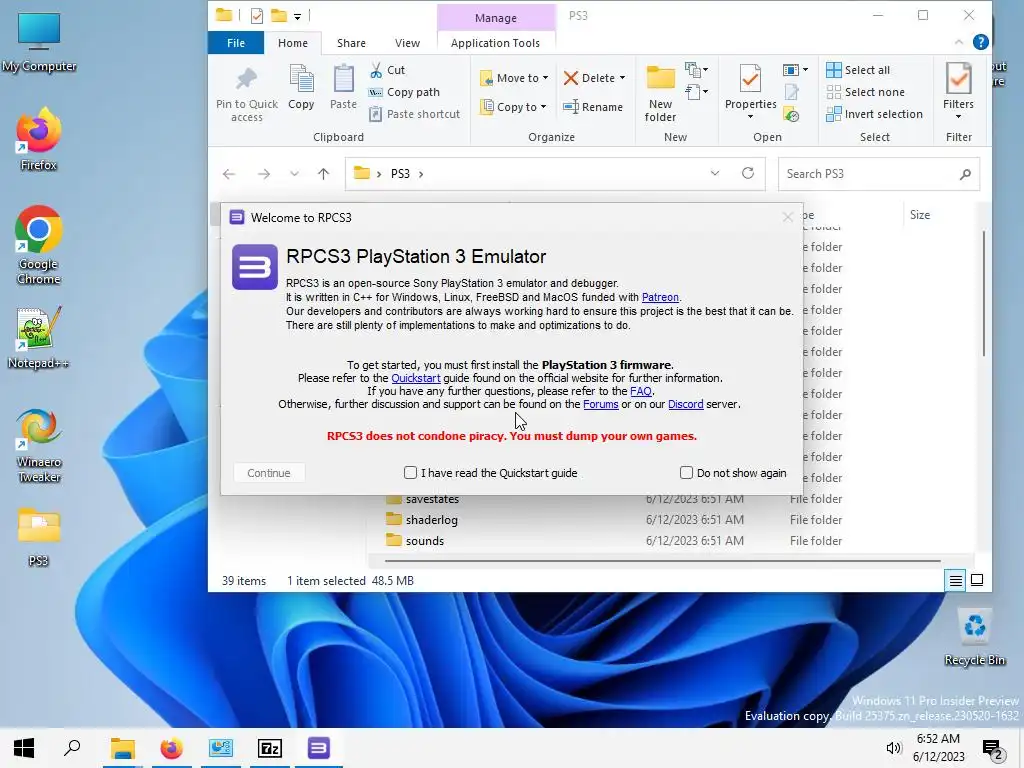Open the File menu tab
This screenshot has height=768, width=1024.
pyautogui.click(x=236, y=42)
